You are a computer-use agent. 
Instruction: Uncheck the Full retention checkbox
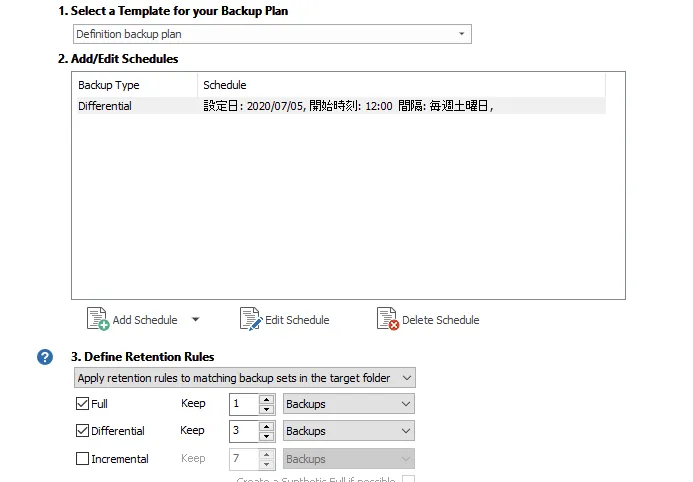(x=82, y=403)
